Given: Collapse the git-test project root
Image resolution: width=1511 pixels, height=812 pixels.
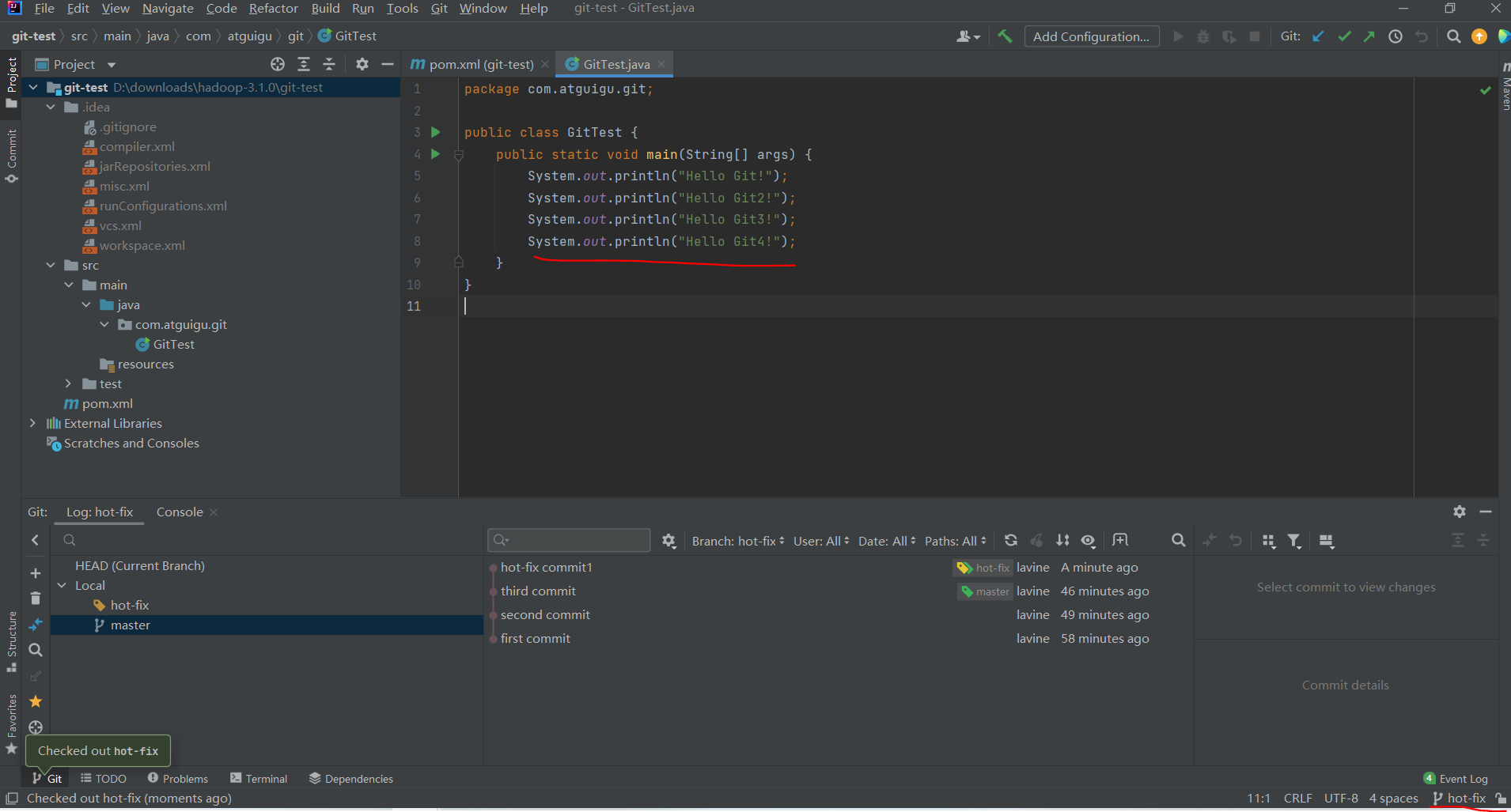Looking at the screenshot, I should point(33,88).
